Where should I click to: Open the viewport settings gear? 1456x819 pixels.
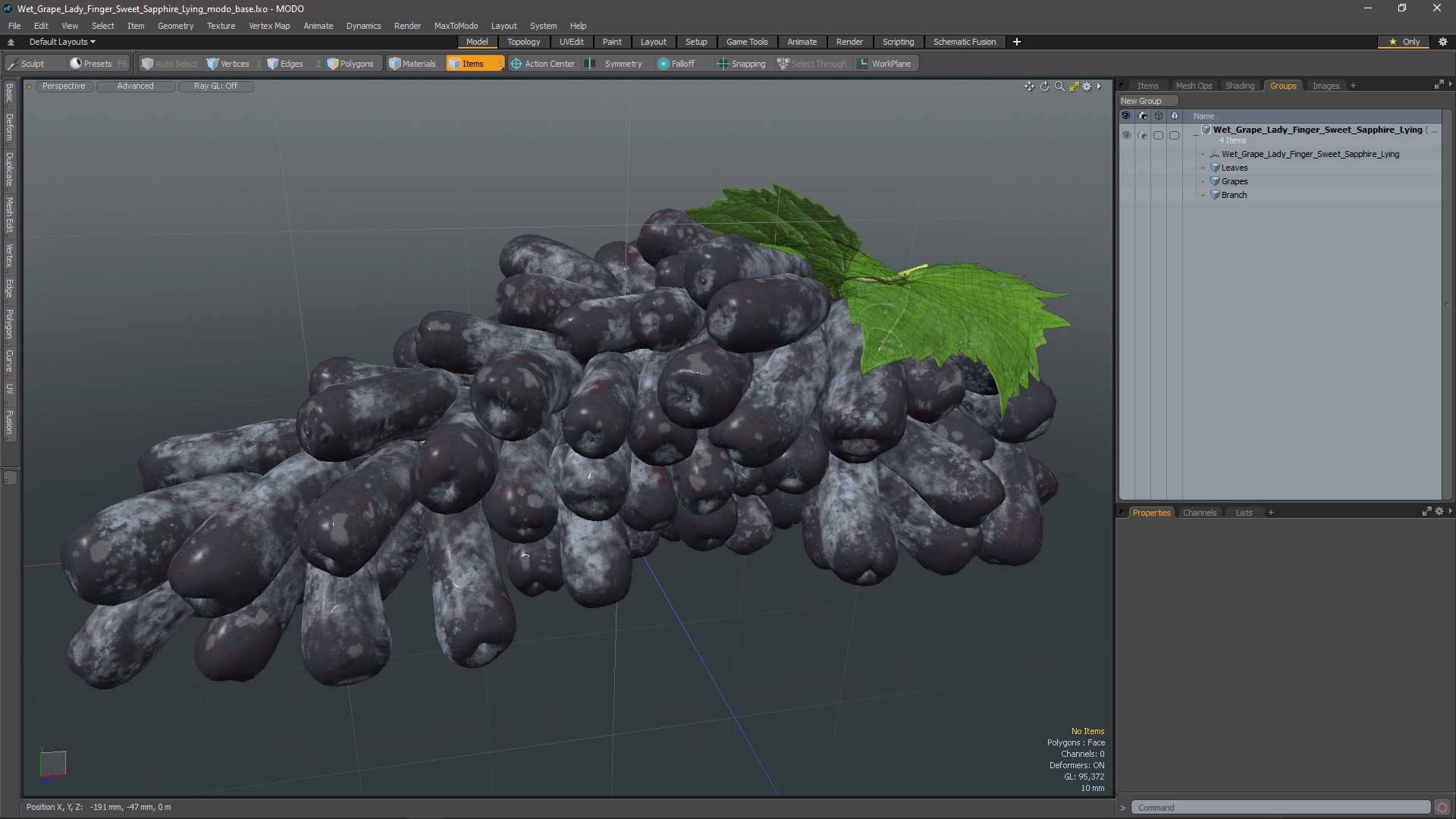click(1087, 86)
